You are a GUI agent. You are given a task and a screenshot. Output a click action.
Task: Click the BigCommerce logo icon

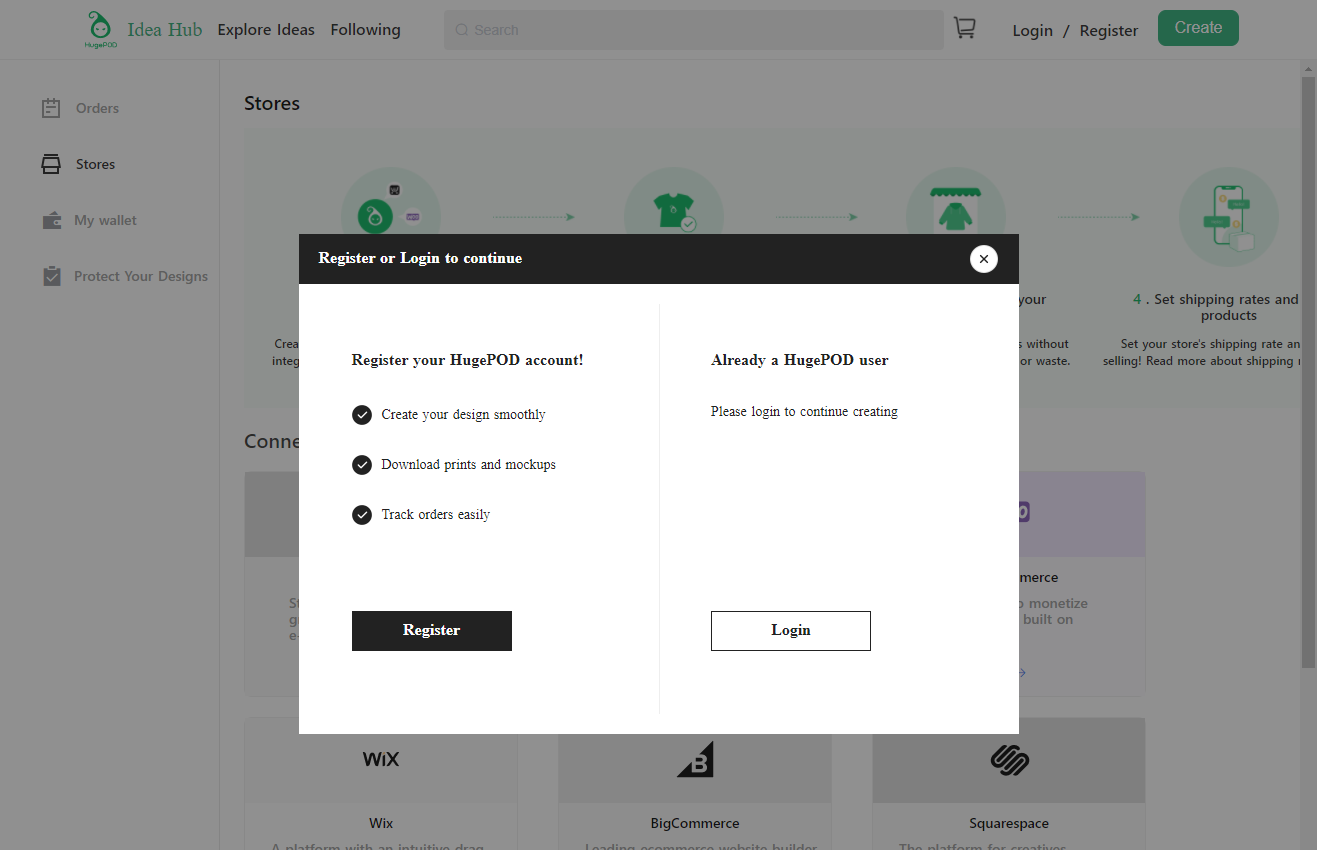coord(695,760)
